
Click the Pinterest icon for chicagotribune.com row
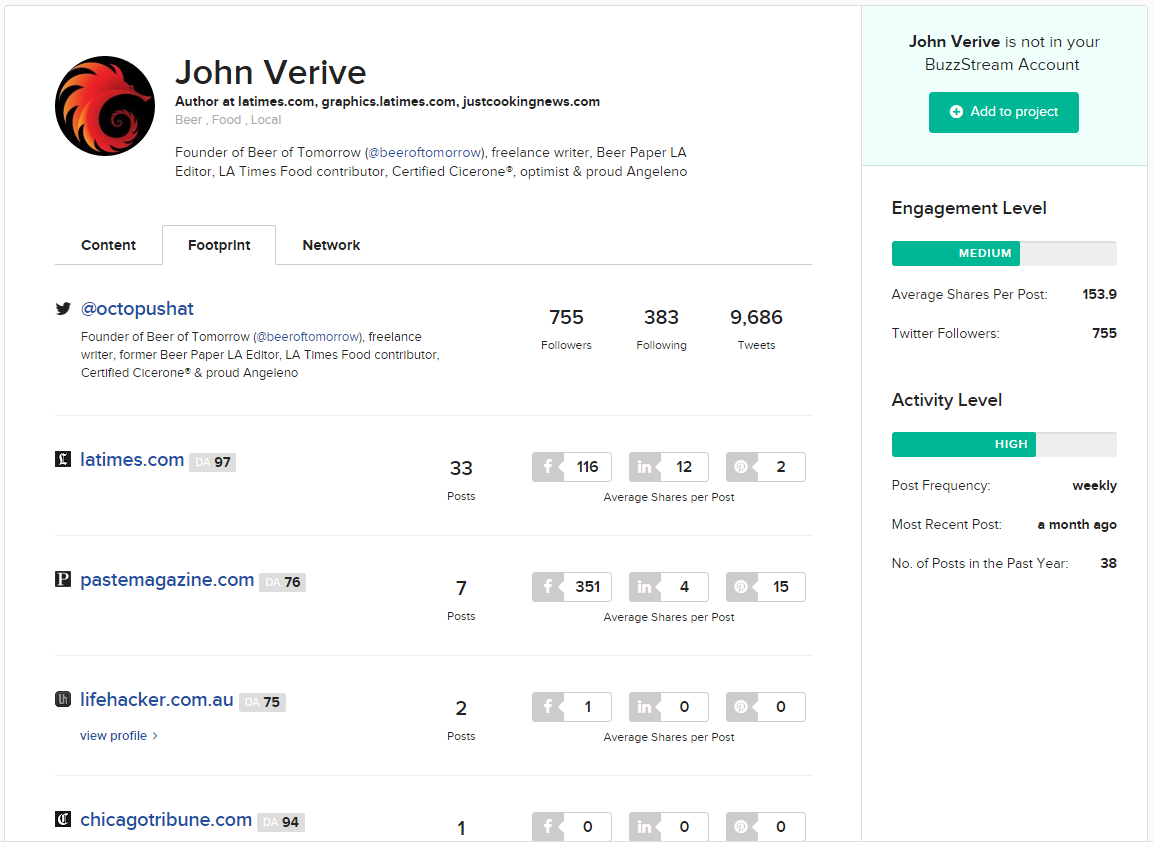(x=742, y=826)
